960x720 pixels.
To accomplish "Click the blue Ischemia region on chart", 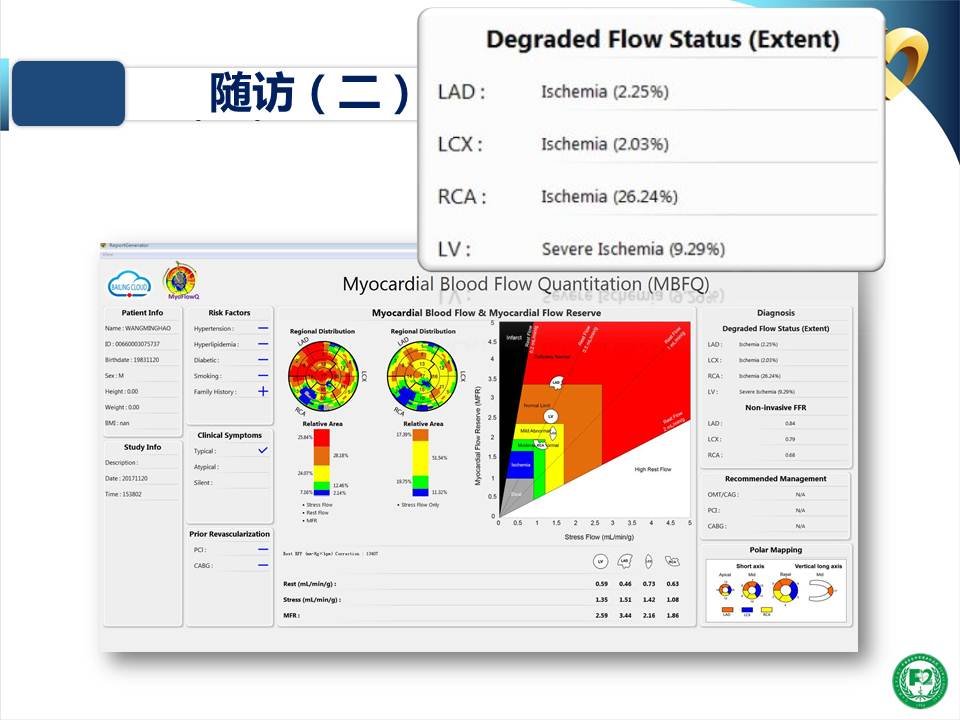I will click(x=520, y=464).
